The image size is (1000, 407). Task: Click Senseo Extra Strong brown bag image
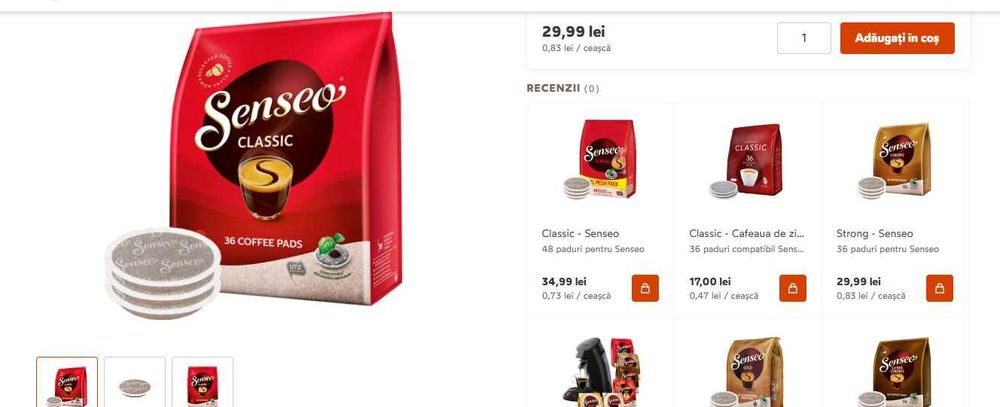[895, 372]
